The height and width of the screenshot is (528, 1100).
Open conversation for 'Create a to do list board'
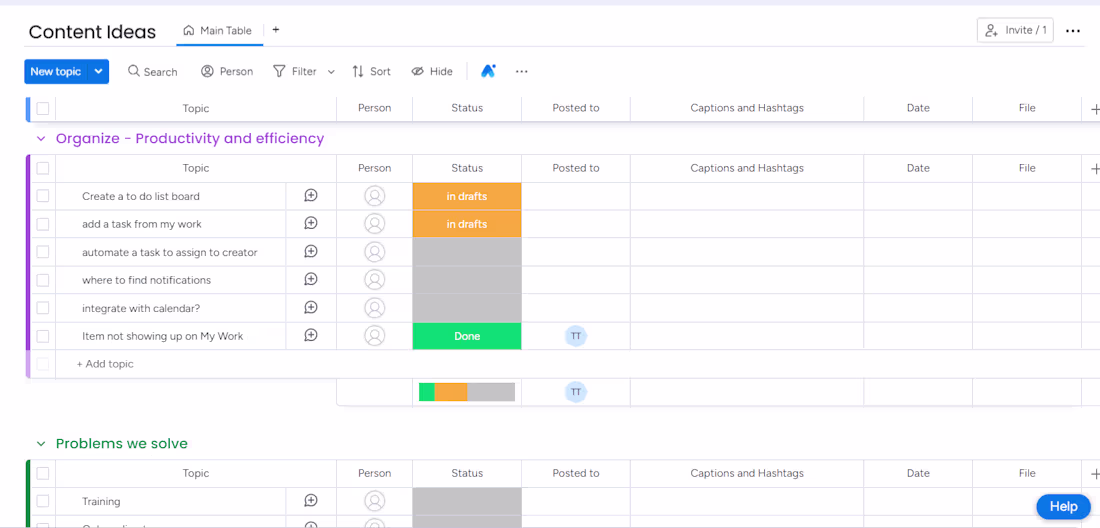[x=311, y=196]
